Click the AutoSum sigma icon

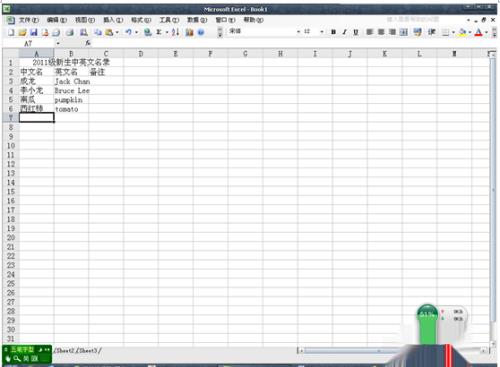coord(159,32)
